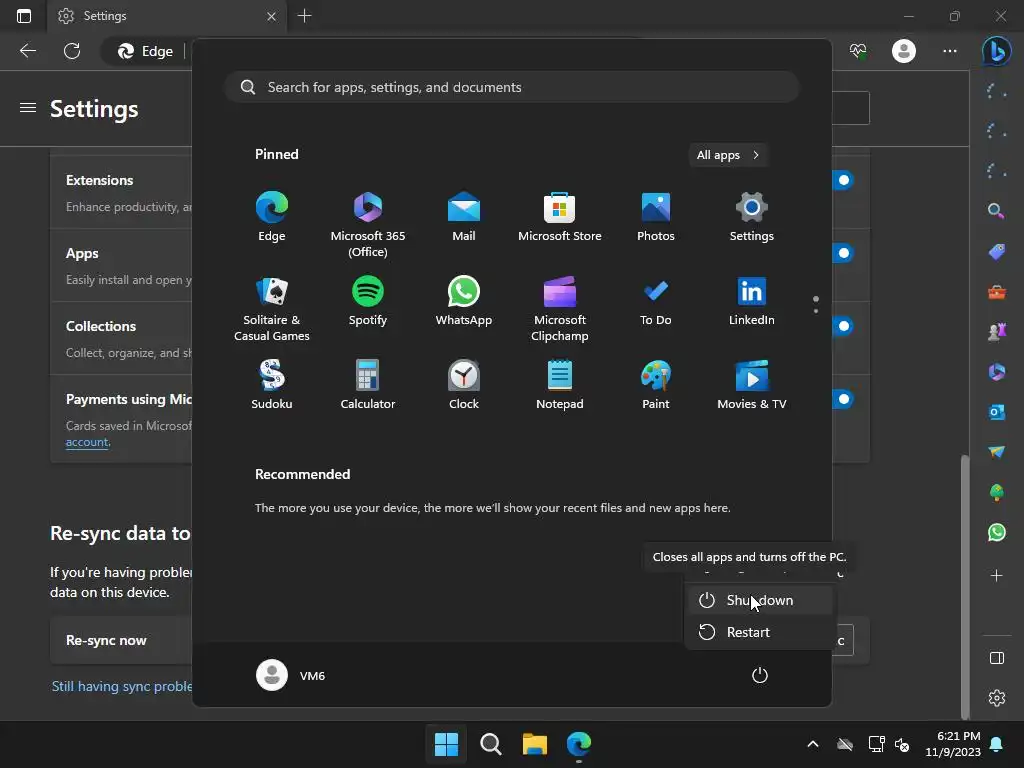This screenshot has width=1024, height=768.
Task: Open Outlook in Edge sidebar
Action: [x=997, y=412]
